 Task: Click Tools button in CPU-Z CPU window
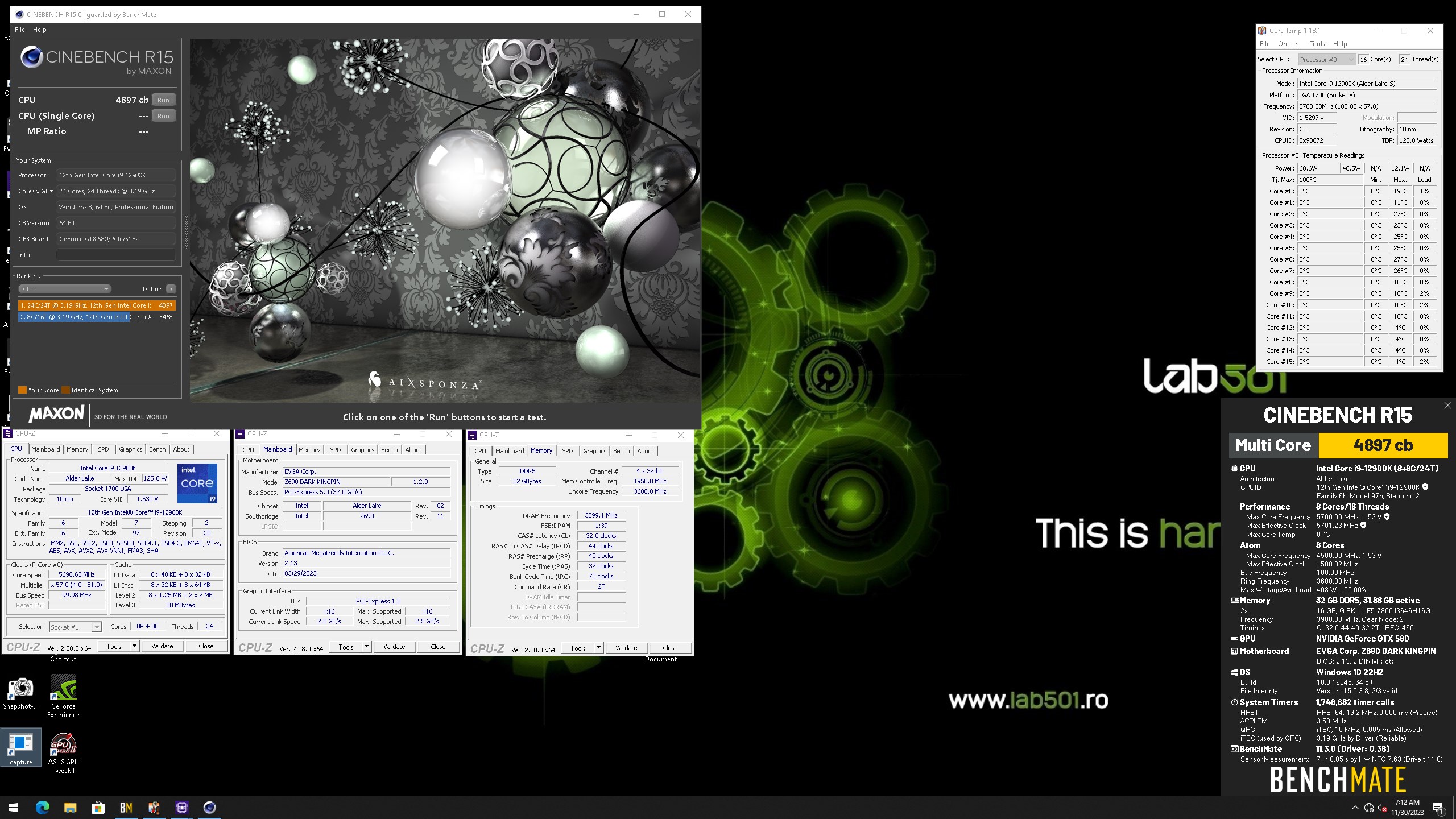(x=114, y=646)
